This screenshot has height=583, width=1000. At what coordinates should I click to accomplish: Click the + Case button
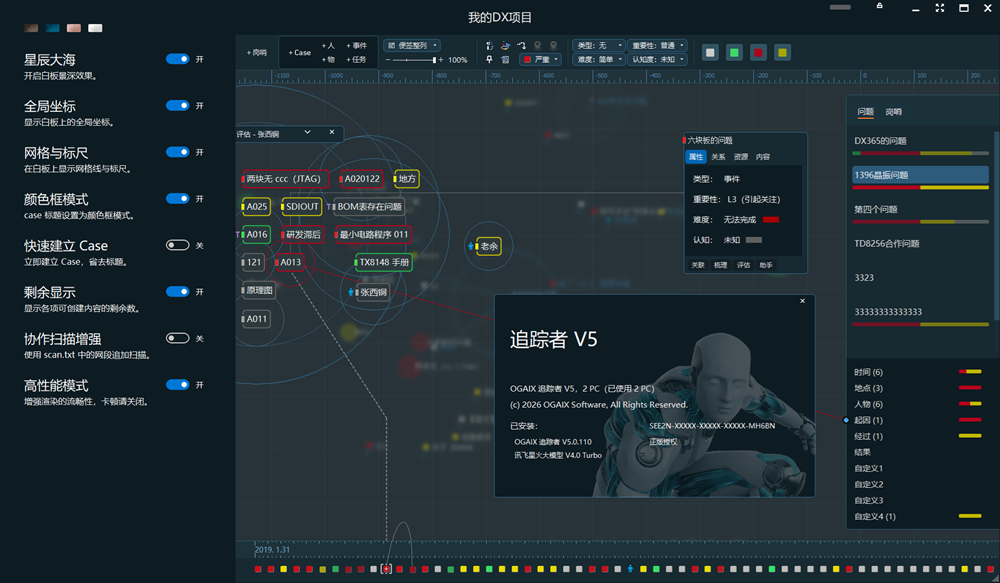pyautogui.click(x=300, y=52)
